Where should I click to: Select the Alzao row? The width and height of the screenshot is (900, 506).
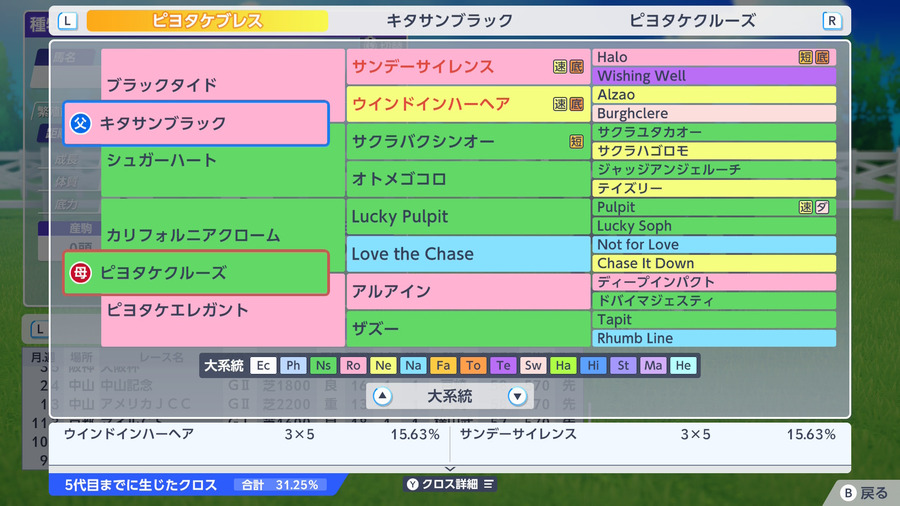point(714,95)
